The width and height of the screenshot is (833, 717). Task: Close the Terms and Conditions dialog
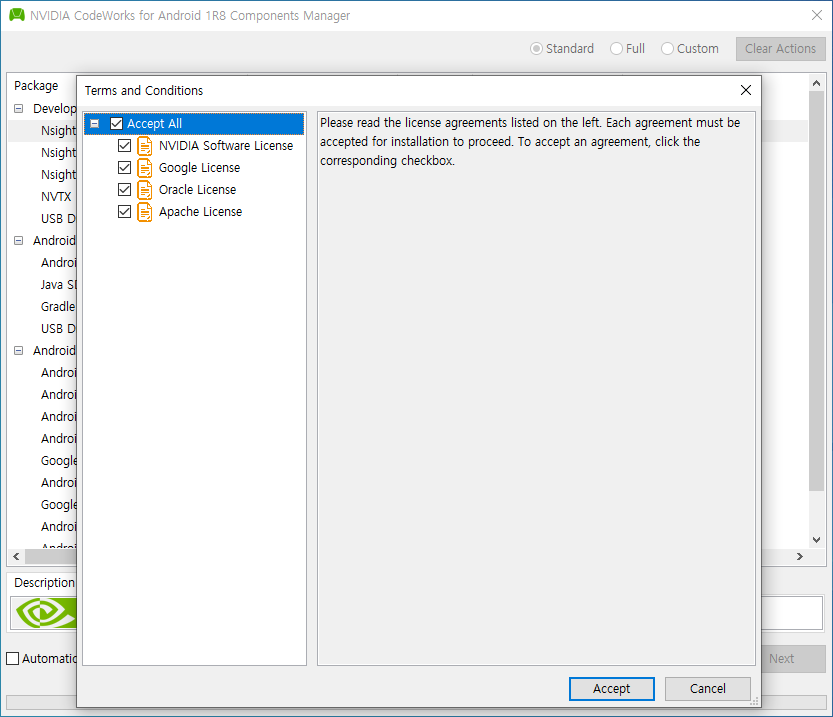(746, 90)
